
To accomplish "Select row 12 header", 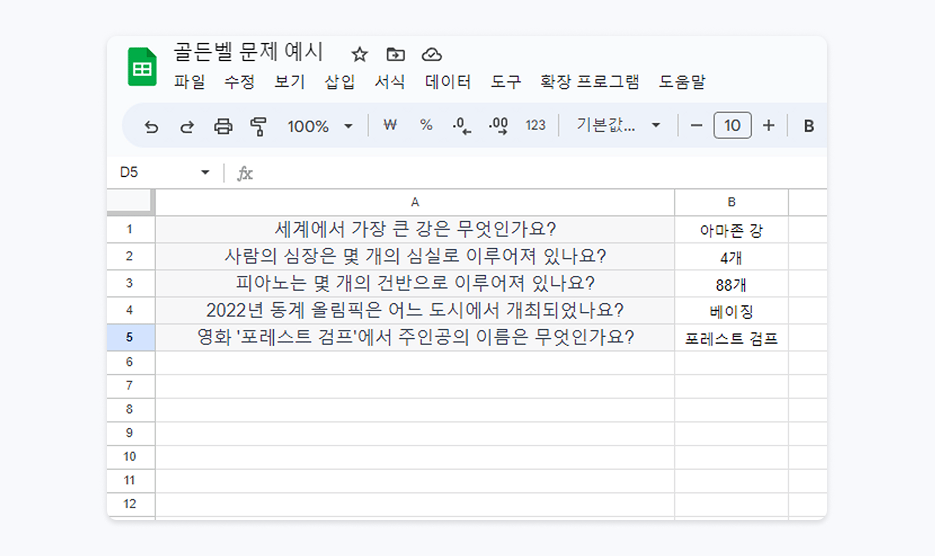I will 130,504.
